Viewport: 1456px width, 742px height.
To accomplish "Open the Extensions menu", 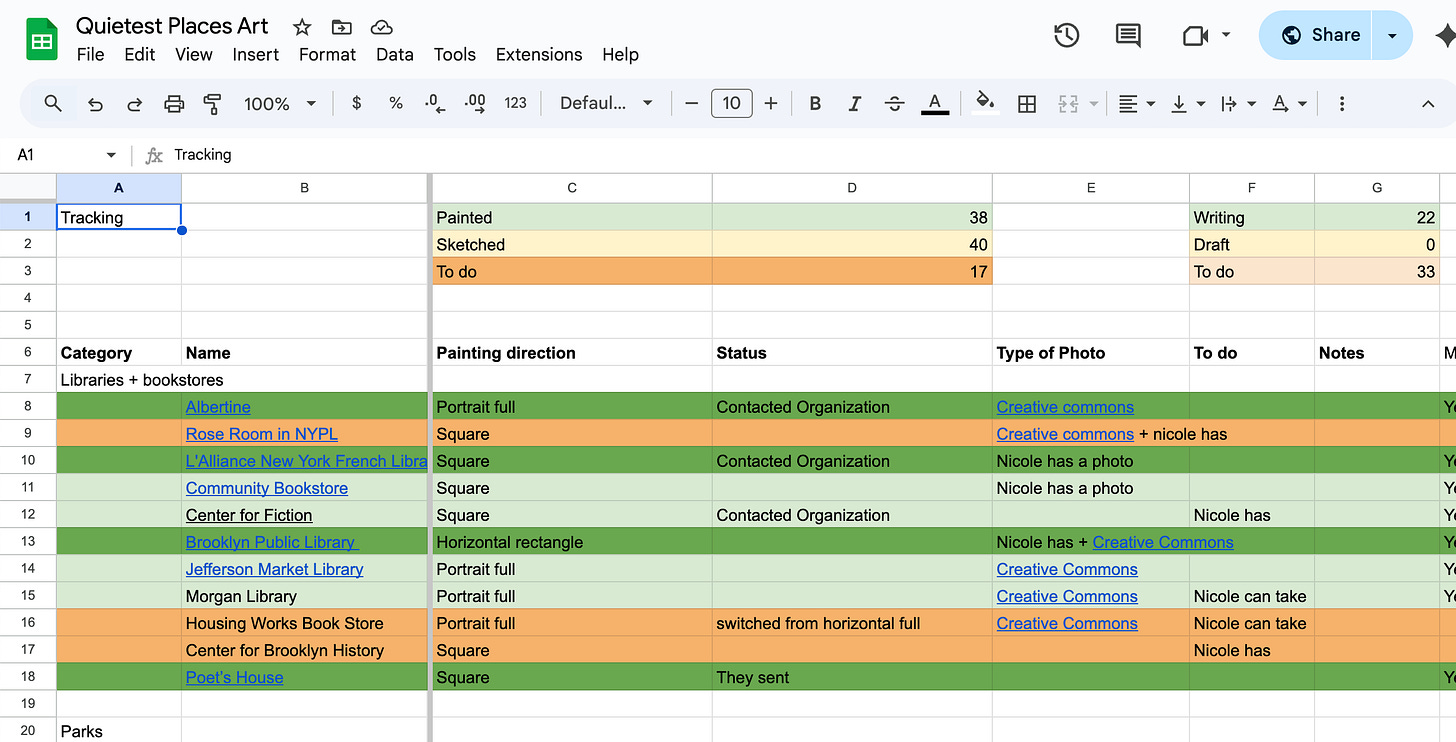I will click(539, 54).
